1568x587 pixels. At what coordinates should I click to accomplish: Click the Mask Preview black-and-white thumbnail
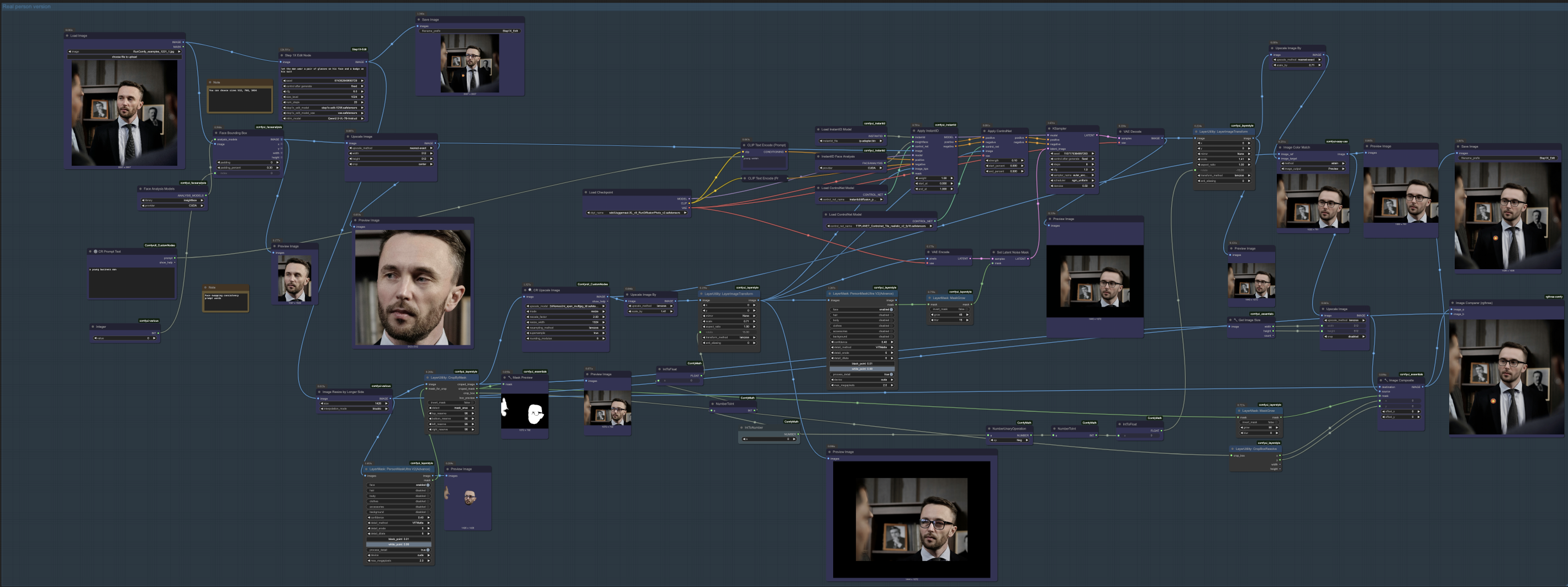pos(525,411)
